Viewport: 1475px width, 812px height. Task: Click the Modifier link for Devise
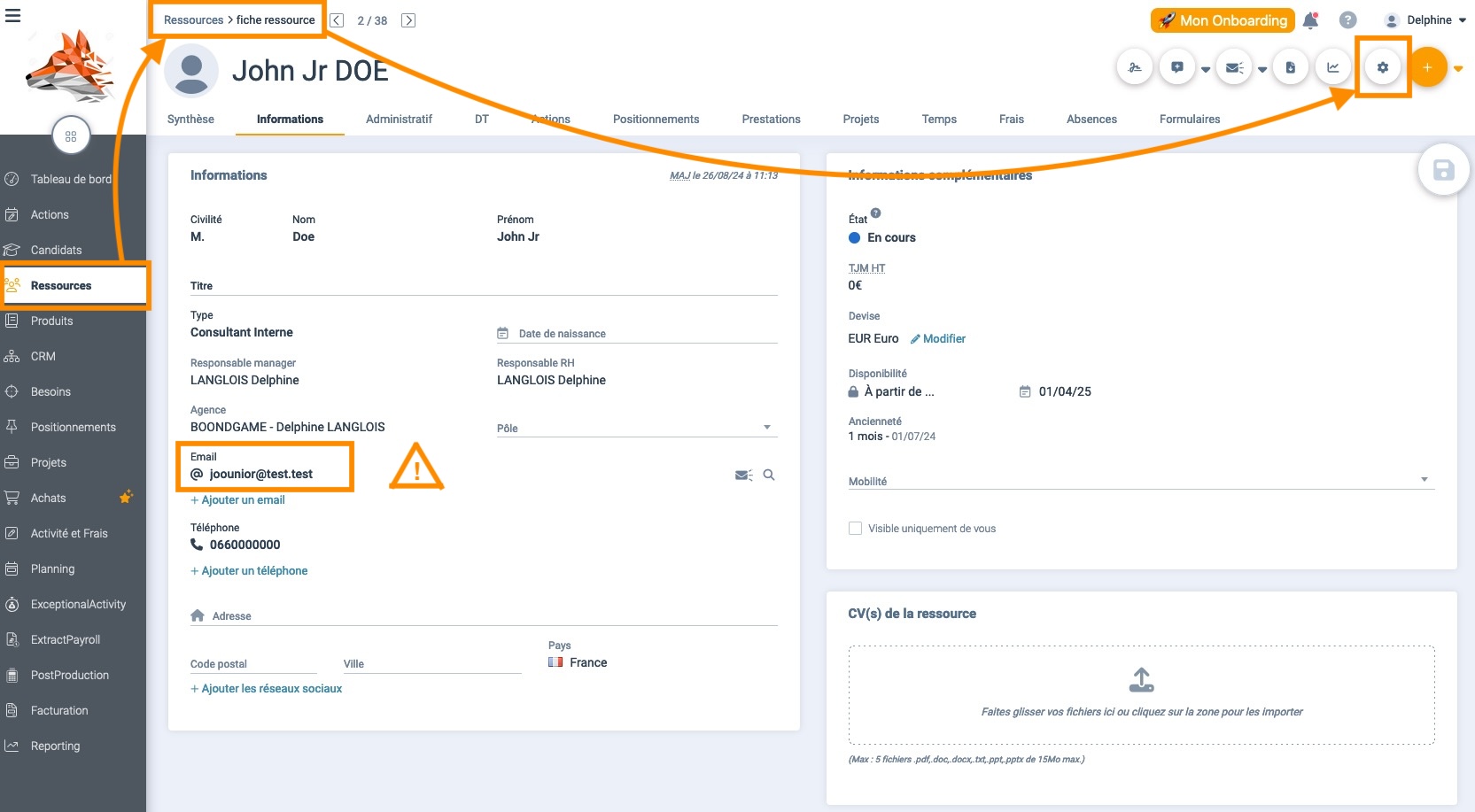[938, 339]
